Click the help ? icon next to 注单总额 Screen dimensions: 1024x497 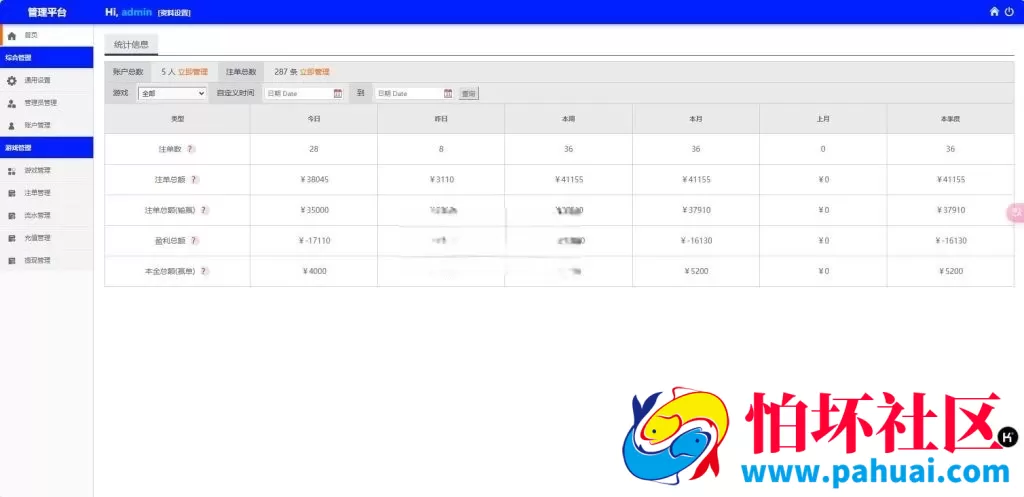click(x=195, y=180)
